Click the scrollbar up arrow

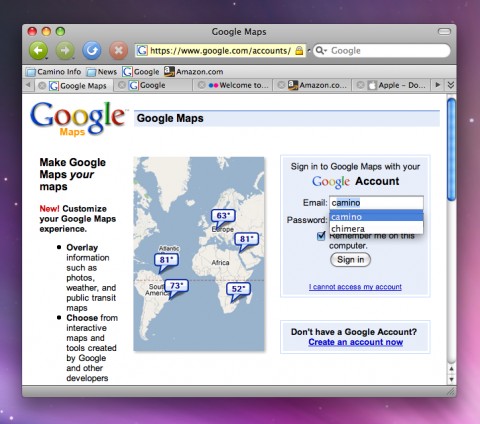coord(451,369)
